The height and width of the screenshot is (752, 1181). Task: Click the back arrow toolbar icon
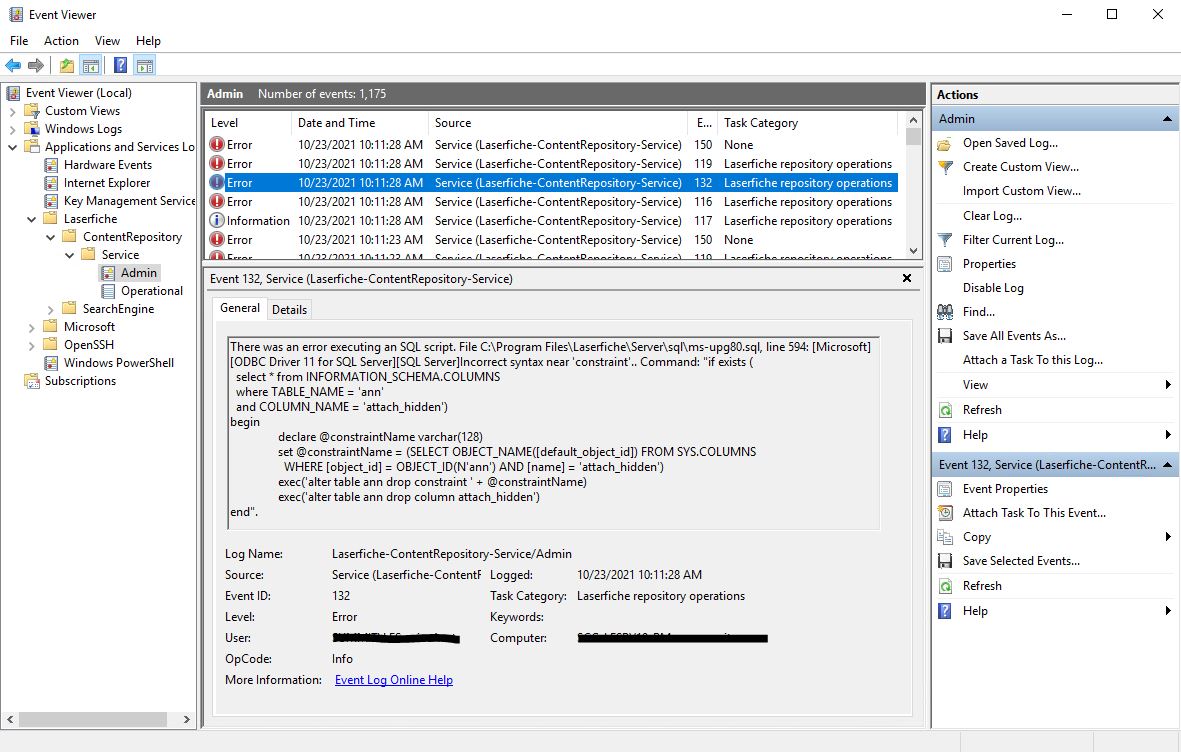point(13,66)
